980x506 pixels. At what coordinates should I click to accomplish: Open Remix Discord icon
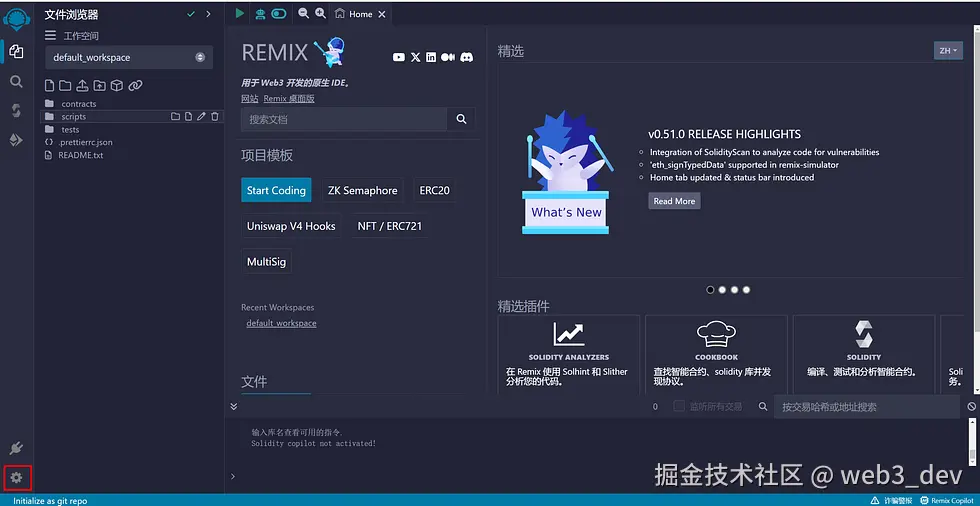466,57
